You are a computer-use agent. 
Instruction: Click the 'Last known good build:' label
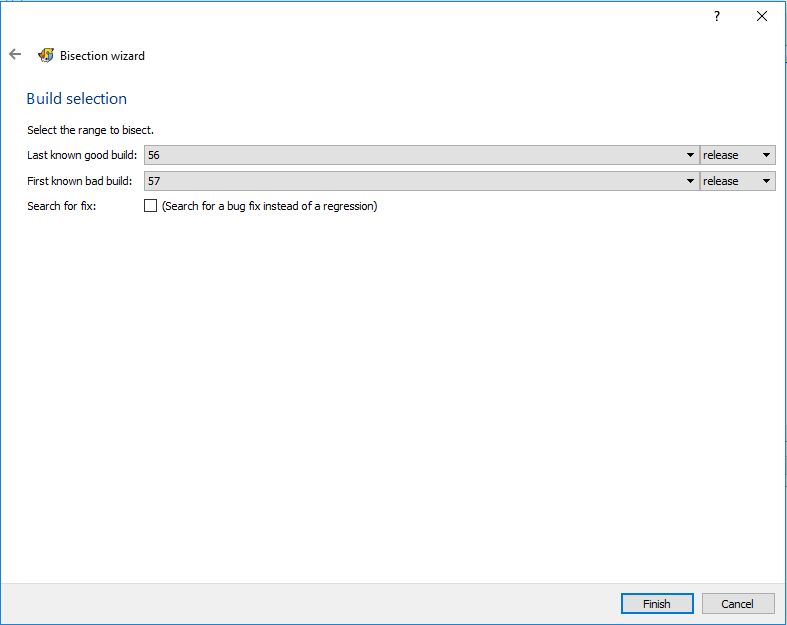point(82,155)
